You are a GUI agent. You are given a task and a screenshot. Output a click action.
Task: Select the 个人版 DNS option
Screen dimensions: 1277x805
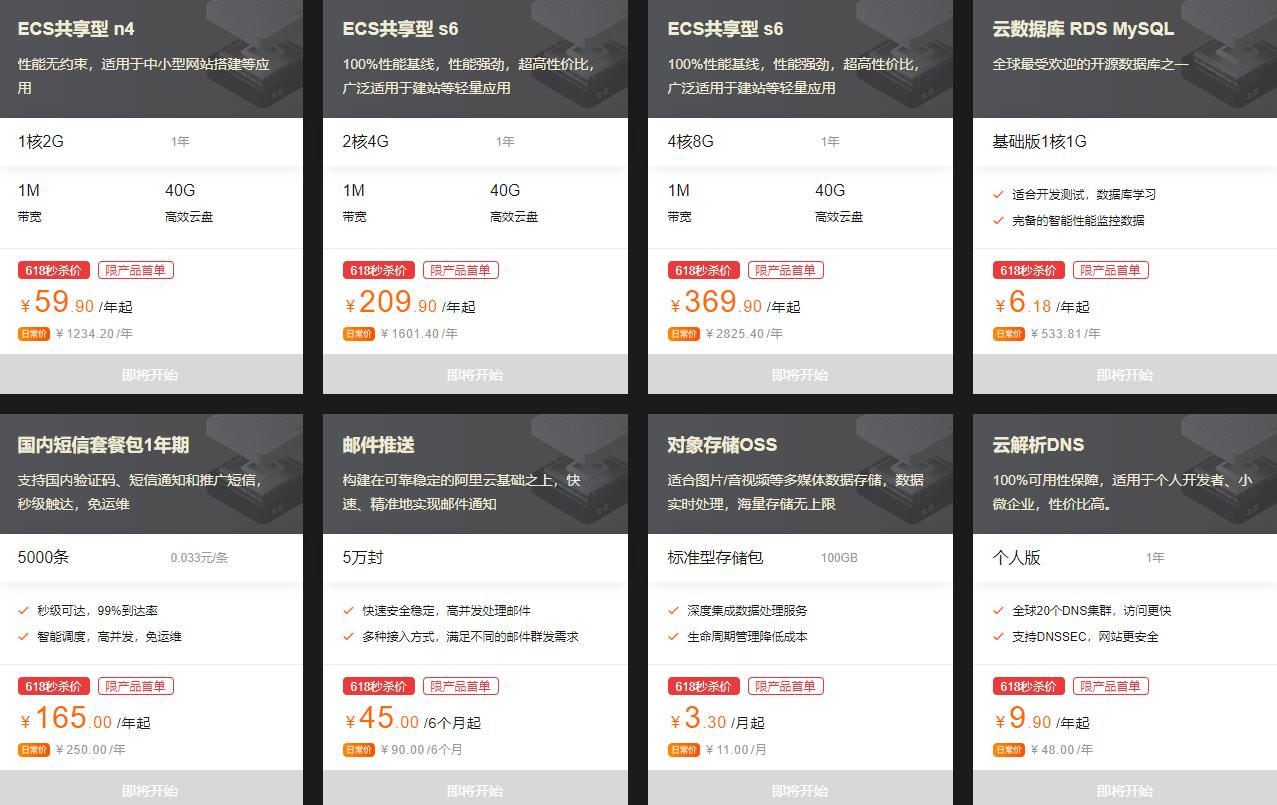(1016, 558)
